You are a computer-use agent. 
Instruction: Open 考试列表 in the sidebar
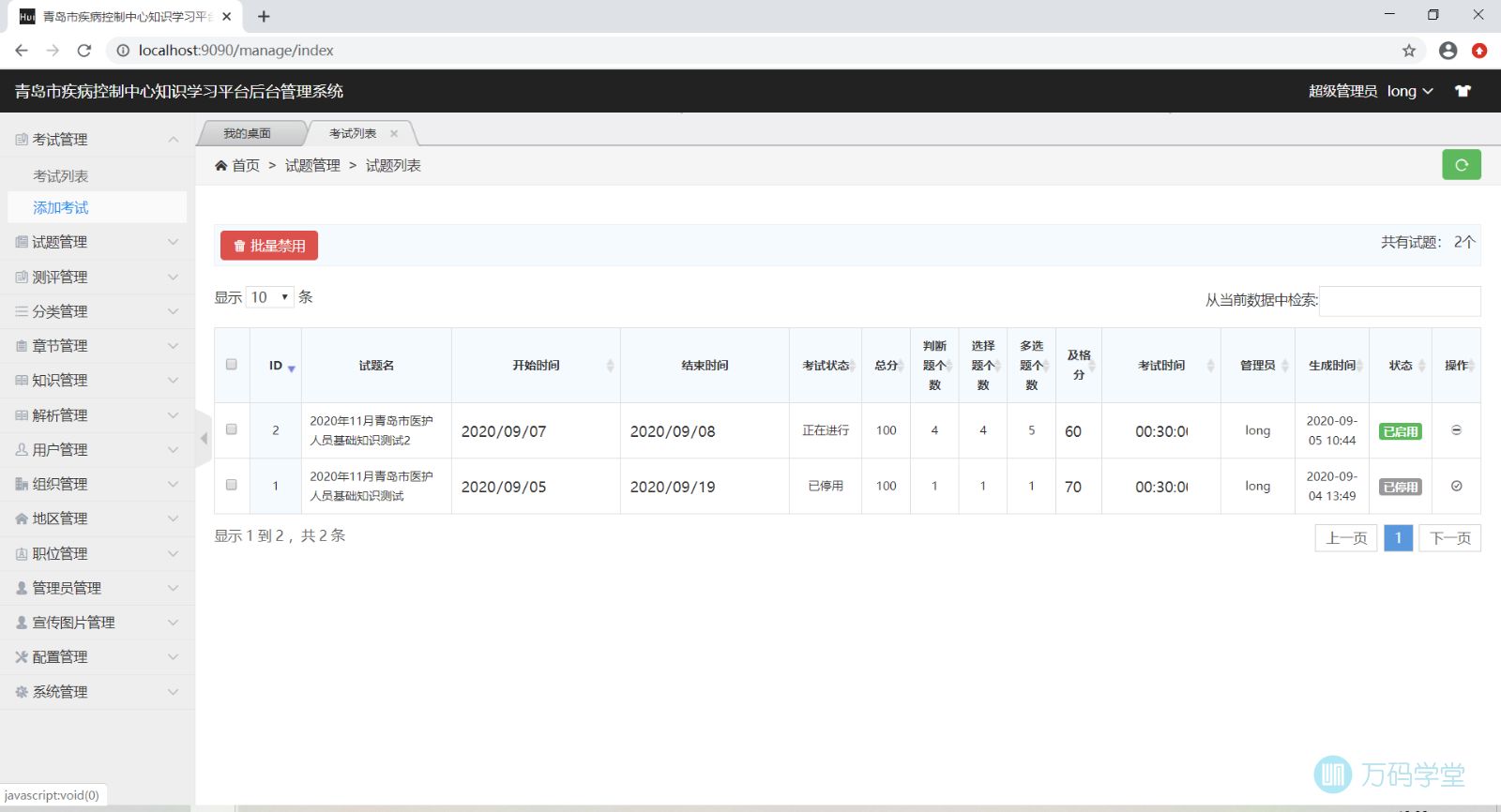(x=61, y=176)
